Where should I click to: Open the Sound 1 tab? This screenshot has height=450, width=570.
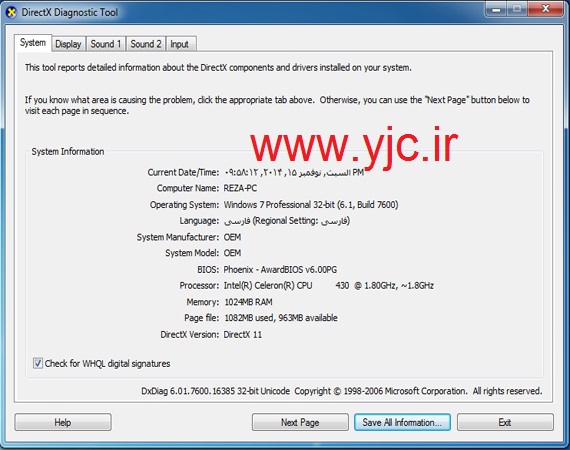pos(106,44)
